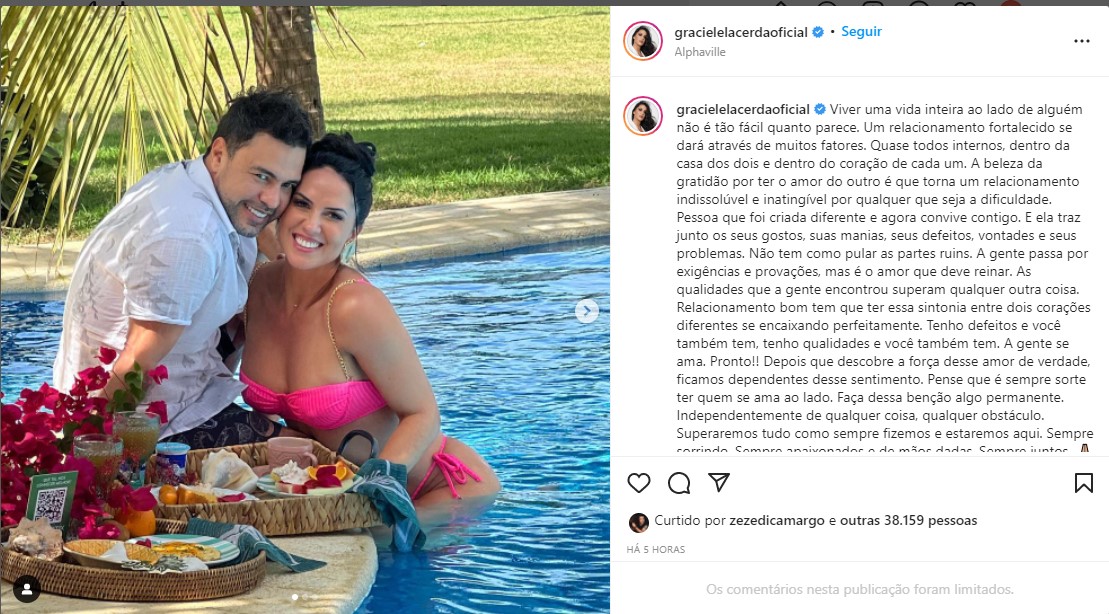The image size is (1109, 614).
Task: Click the small avatar next to Curtido por
Action: pyautogui.click(x=638, y=522)
